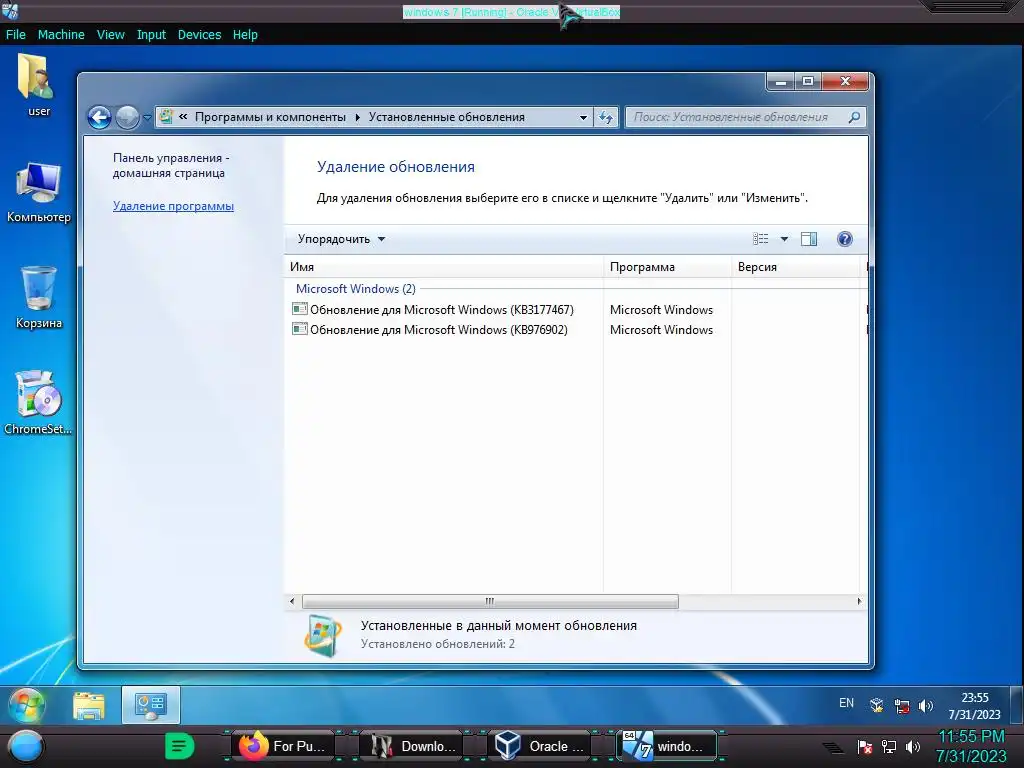Click the Control Panel taskbar button
The width and height of the screenshot is (1024, 768).
(x=151, y=705)
